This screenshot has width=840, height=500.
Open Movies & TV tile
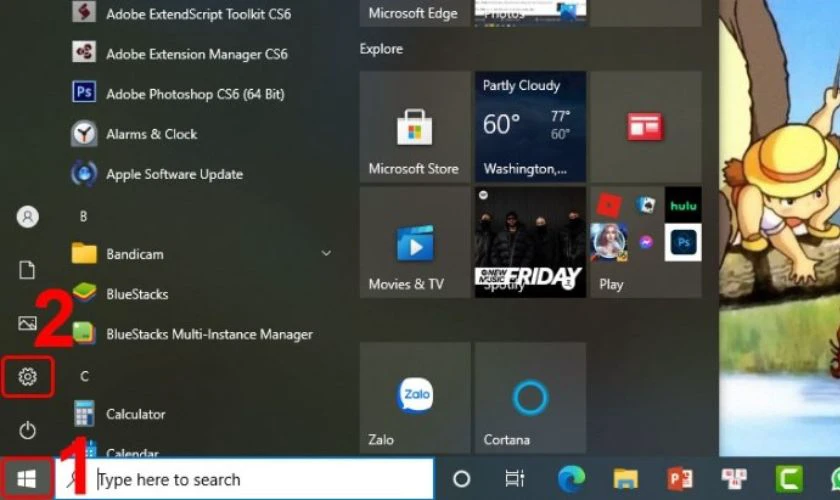click(415, 242)
